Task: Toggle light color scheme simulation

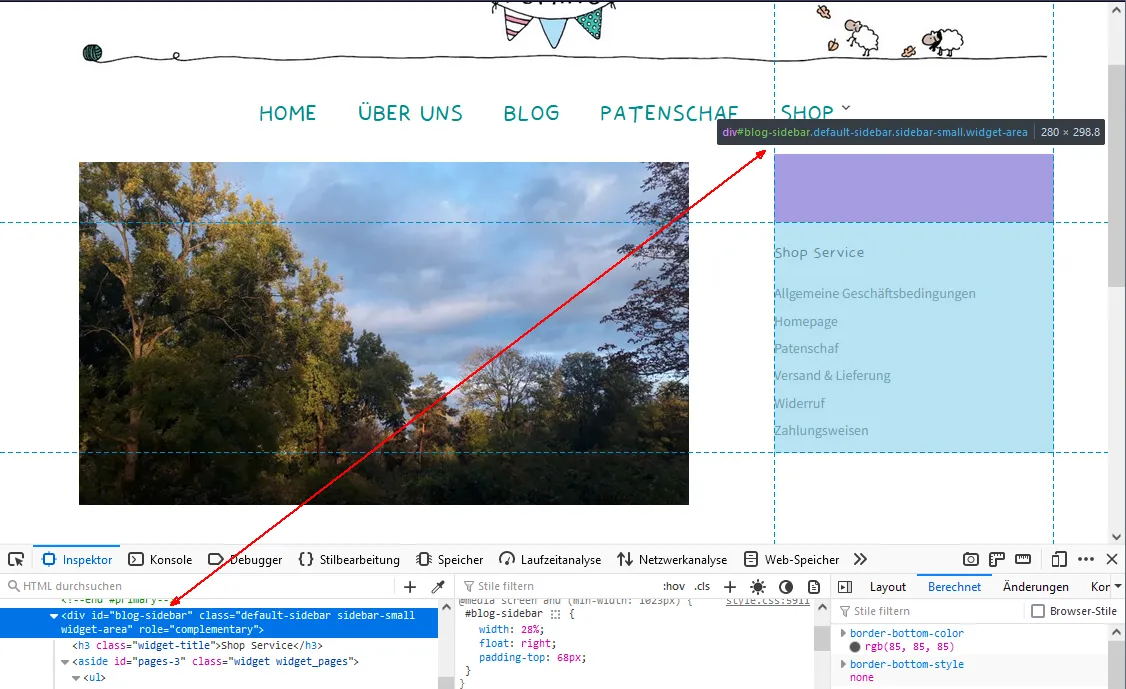Action: (758, 586)
